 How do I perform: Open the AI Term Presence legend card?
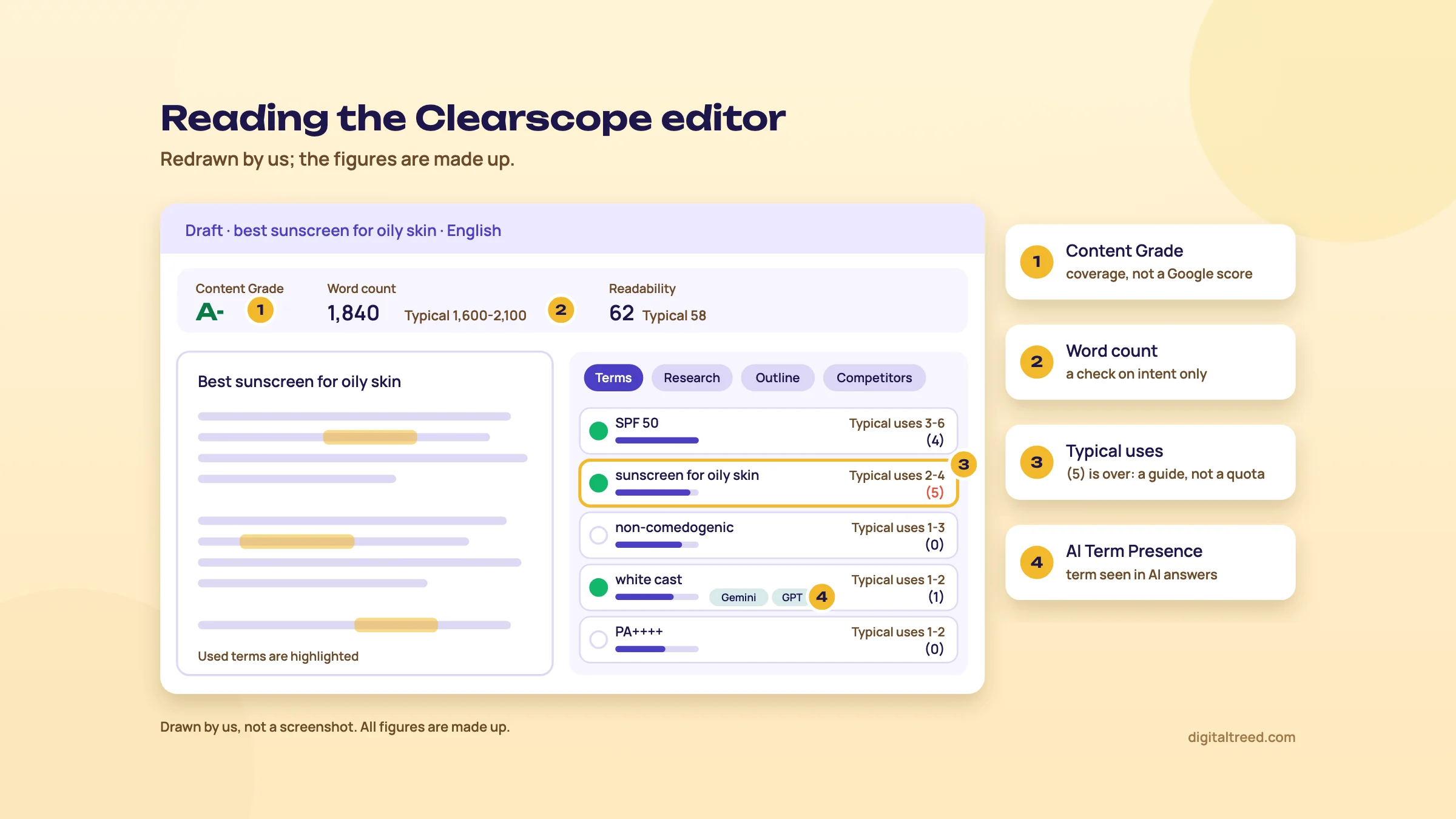coord(1150,562)
